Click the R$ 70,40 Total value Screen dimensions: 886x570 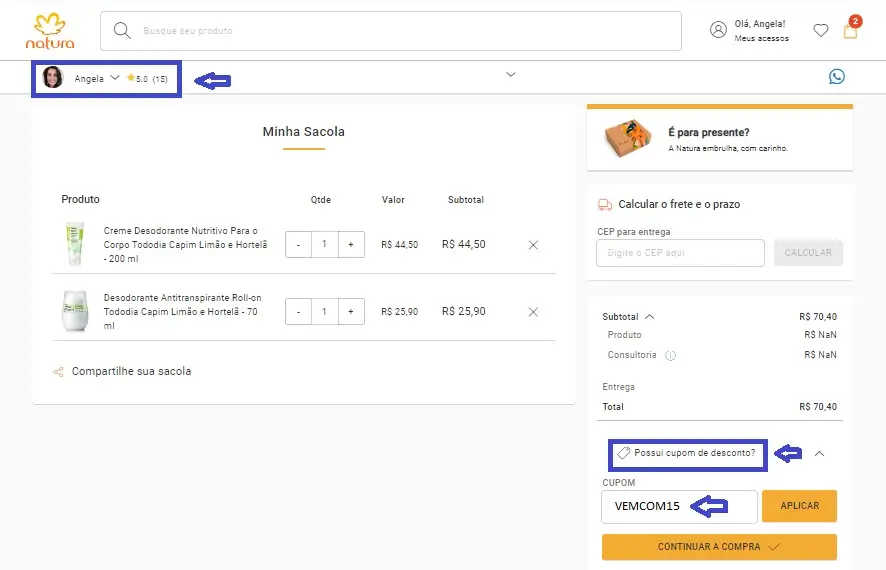(x=818, y=407)
